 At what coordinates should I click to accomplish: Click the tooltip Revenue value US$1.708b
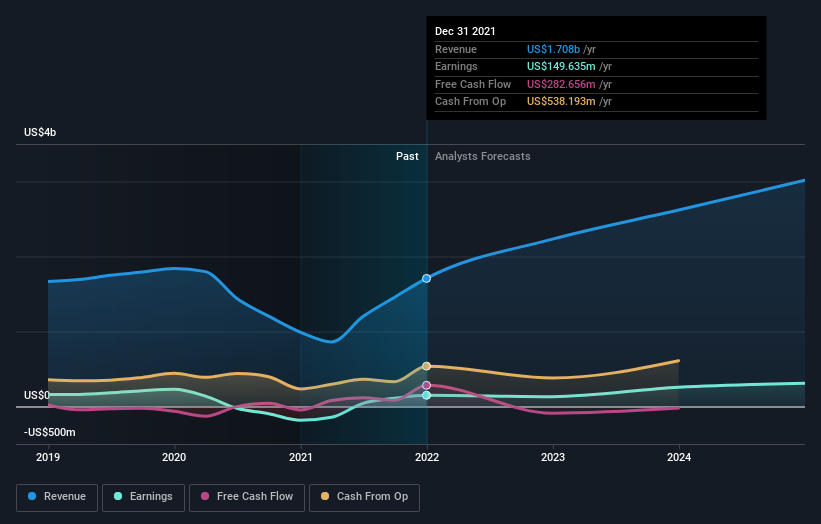click(553, 49)
